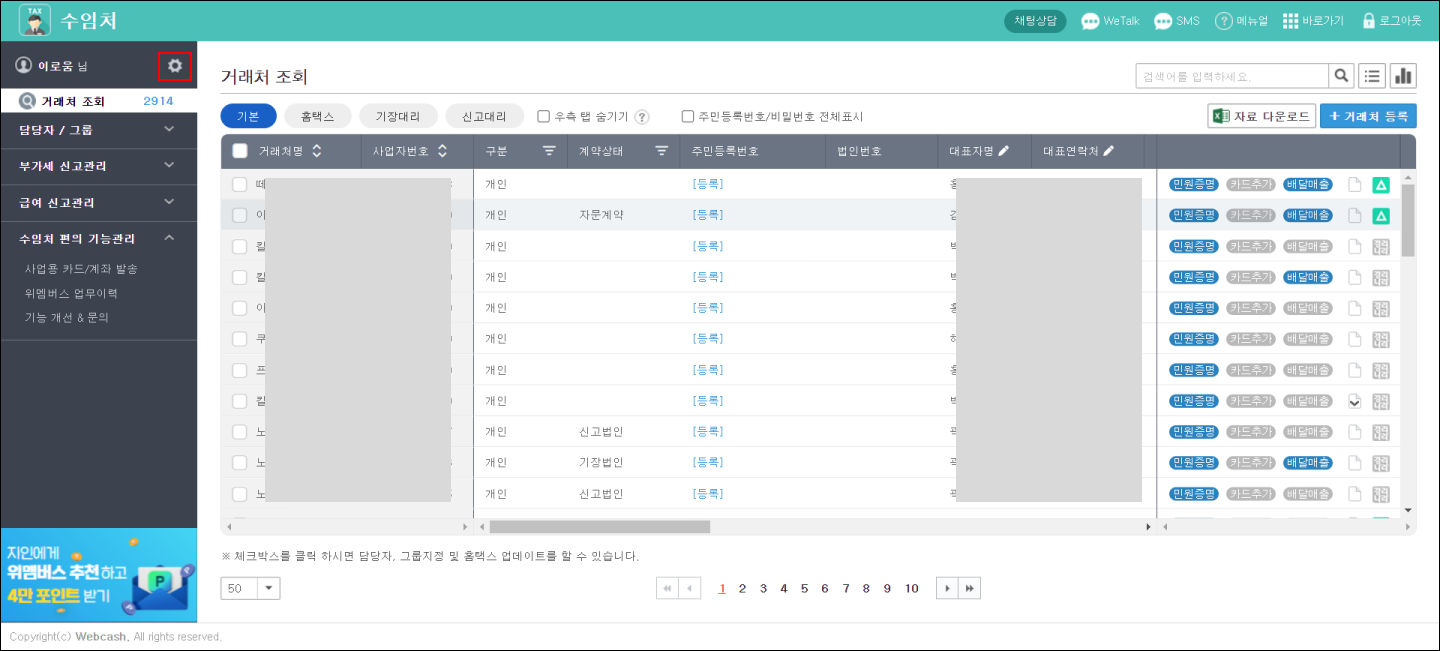This screenshot has height=651, width=1440.
Task: Open settings via the gear icon
Action: 175,66
